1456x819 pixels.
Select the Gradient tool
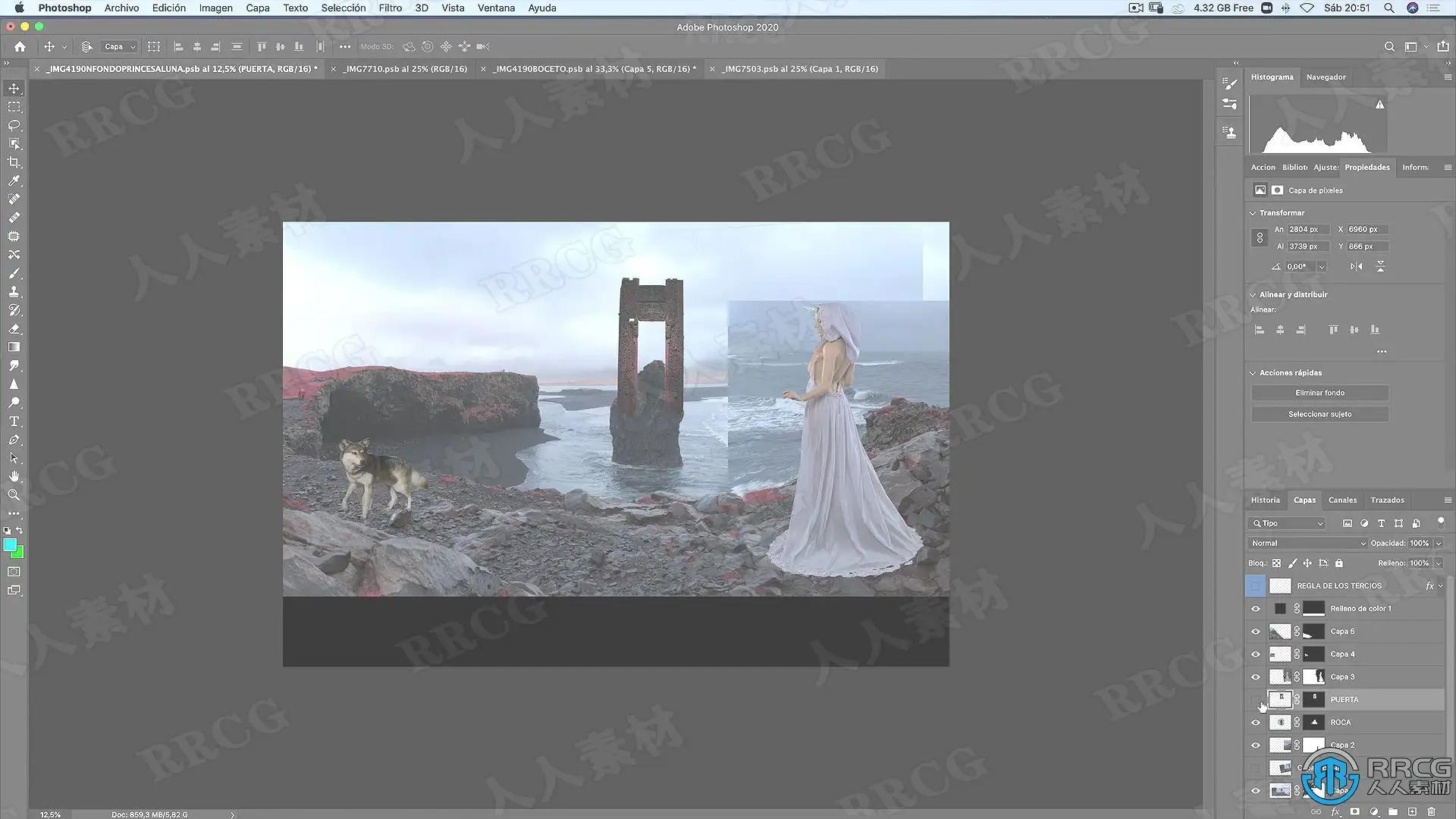click(x=14, y=347)
